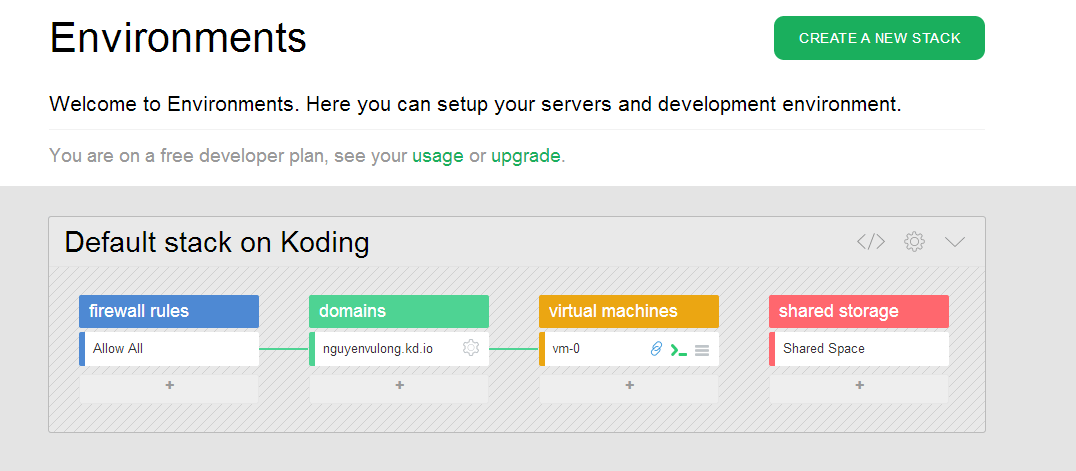Add a new firewall rule

tap(169, 386)
